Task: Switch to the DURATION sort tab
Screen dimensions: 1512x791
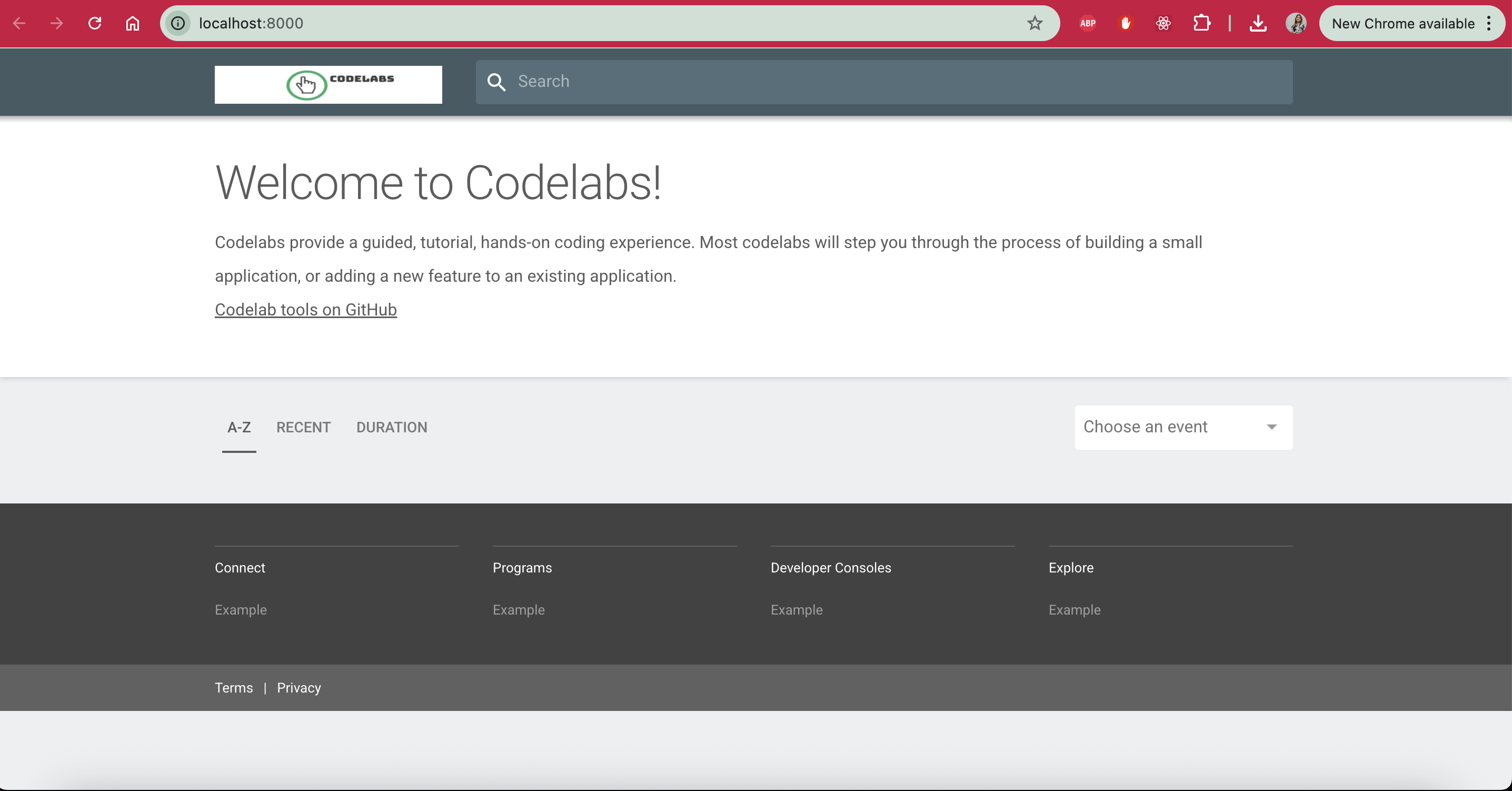Action: 392,428
